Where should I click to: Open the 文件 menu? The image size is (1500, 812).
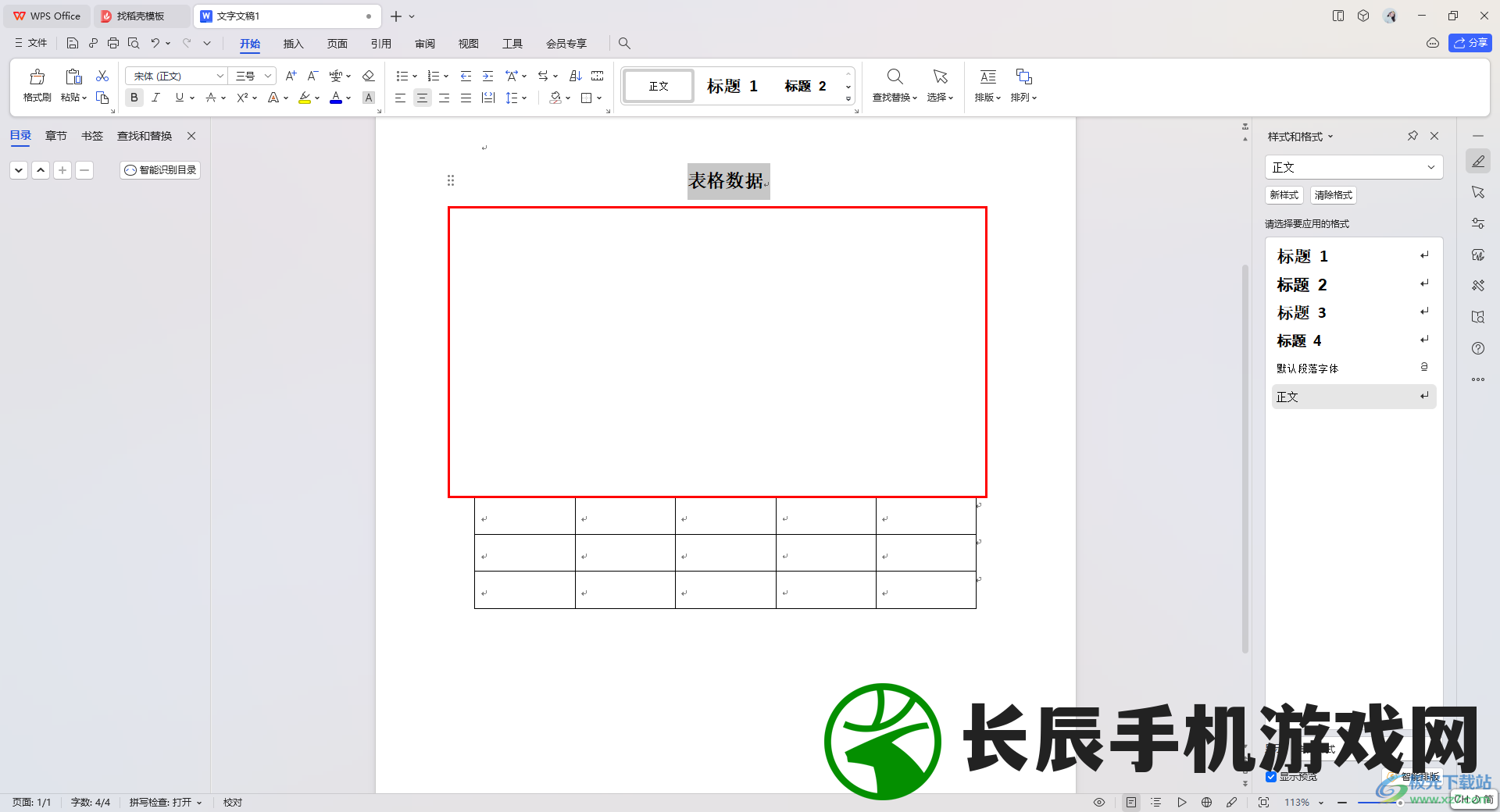[31, 43]
